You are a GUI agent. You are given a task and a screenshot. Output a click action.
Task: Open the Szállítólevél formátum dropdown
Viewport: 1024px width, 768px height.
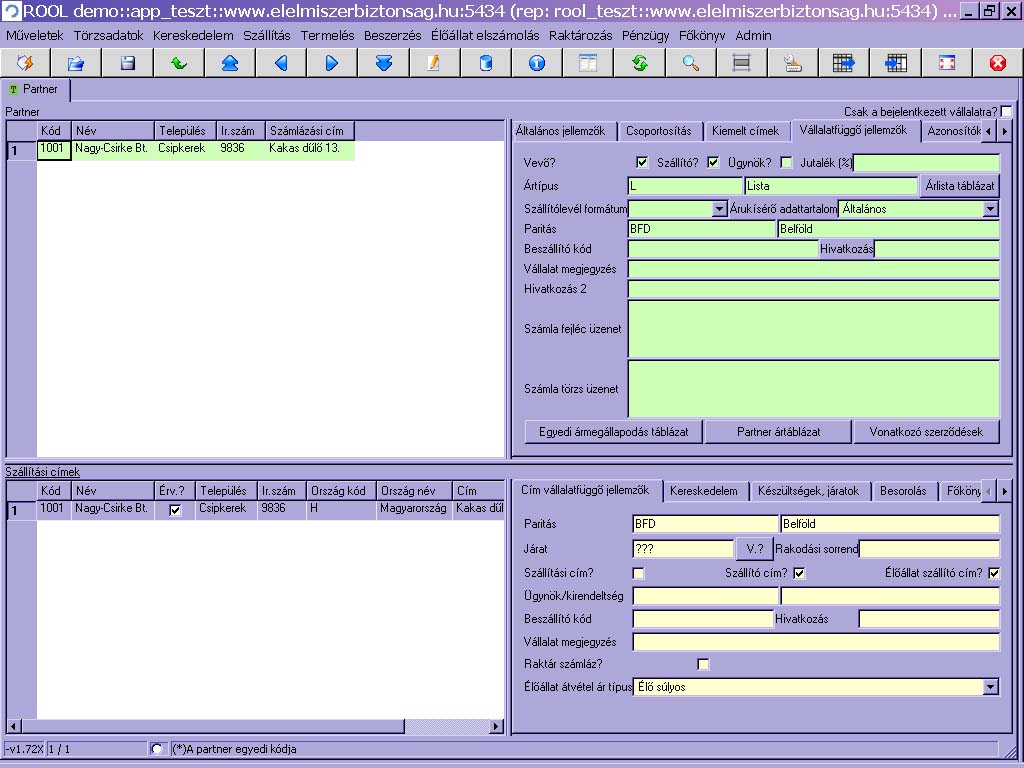coord(719,209)
